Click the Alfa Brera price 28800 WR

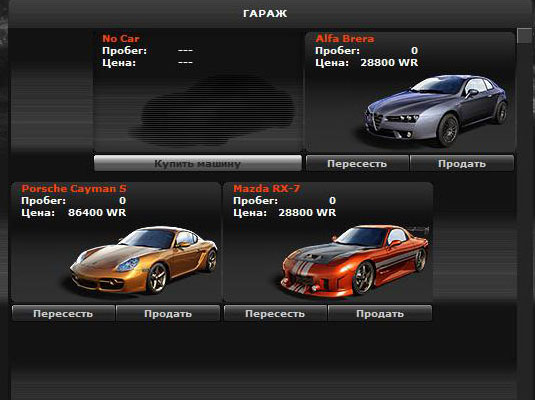[x=389, y=62]
